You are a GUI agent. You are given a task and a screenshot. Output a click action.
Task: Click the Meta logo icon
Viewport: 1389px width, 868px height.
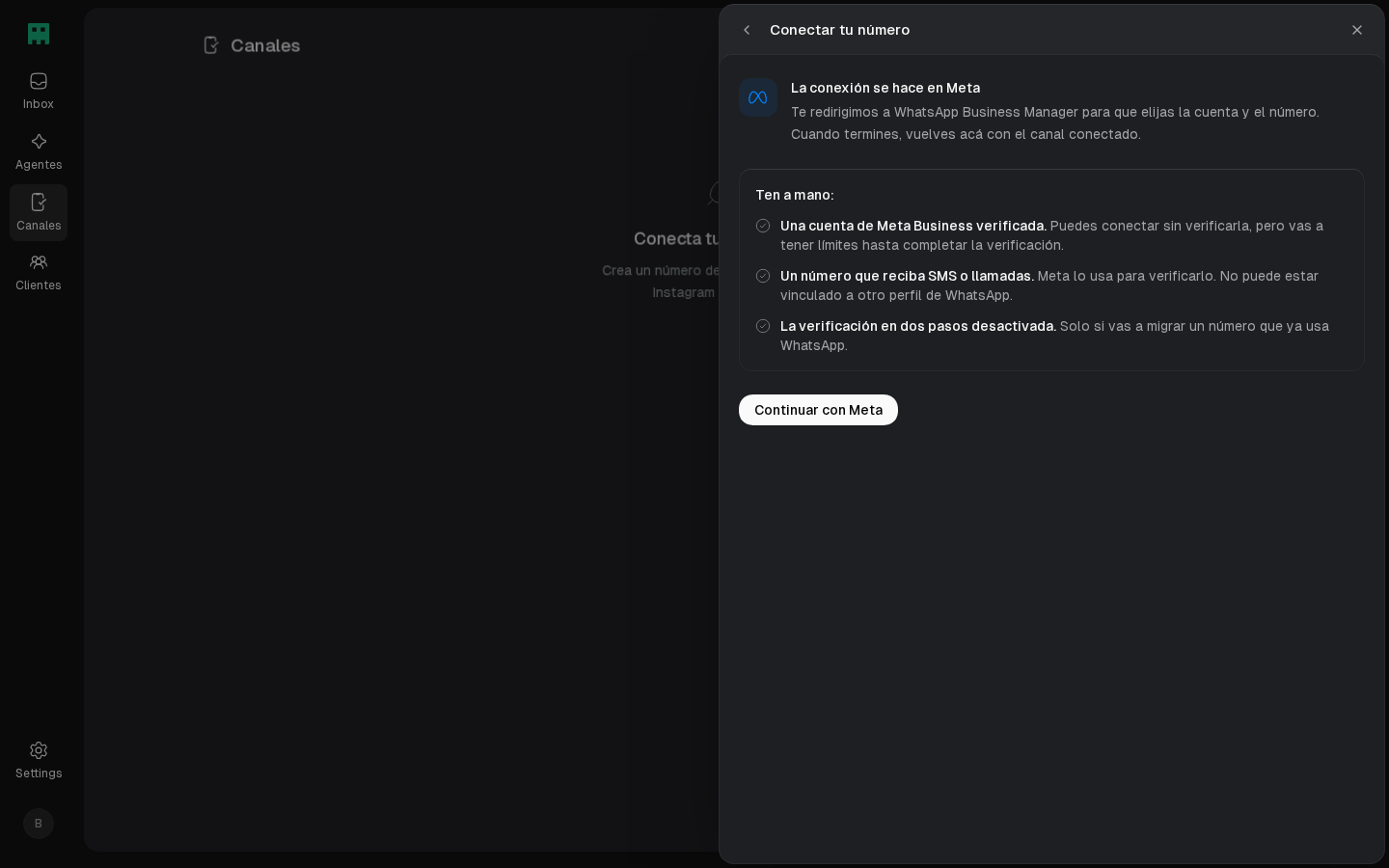758,97
